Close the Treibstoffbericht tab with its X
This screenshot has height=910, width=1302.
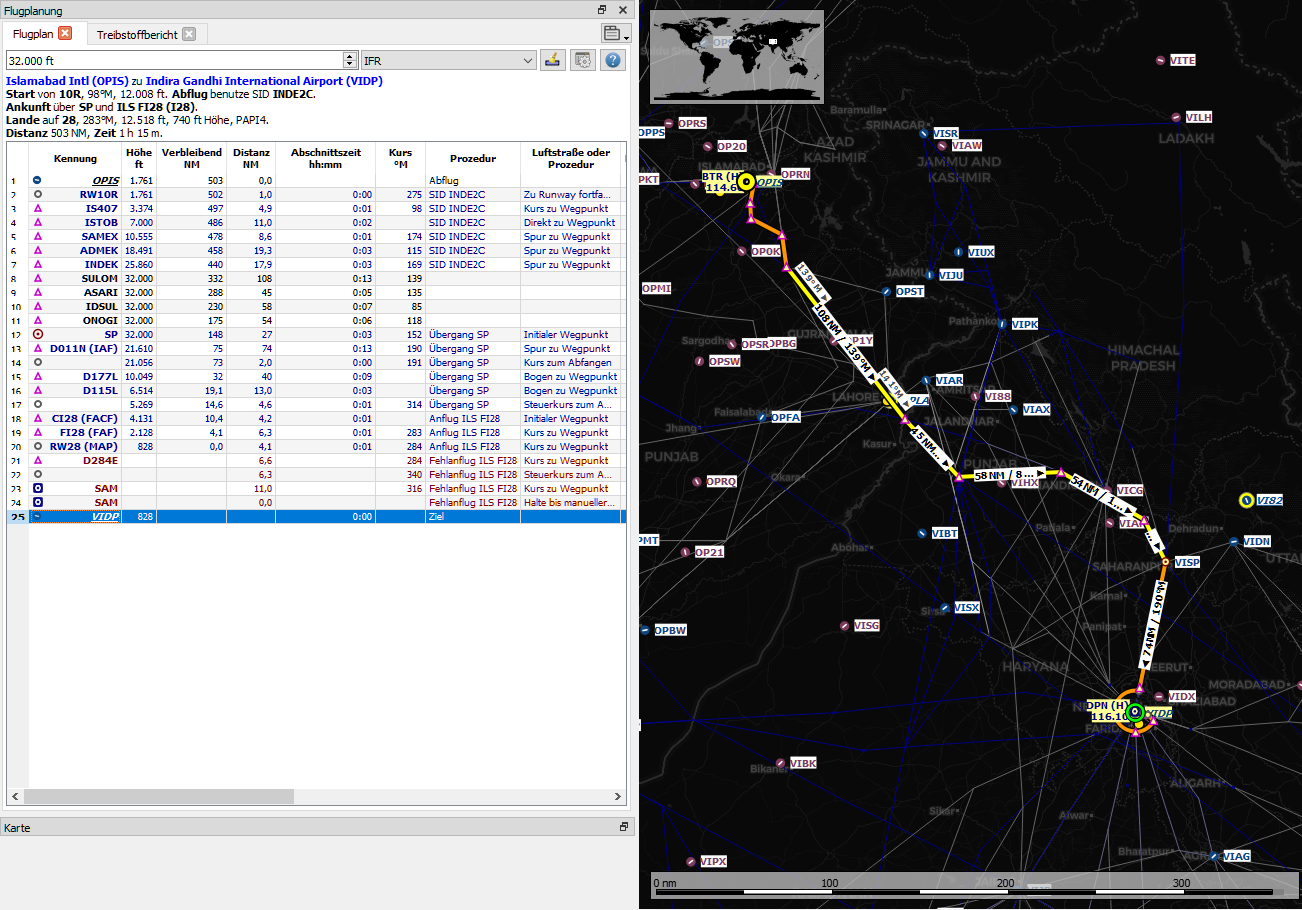click(x=189, y=34)
